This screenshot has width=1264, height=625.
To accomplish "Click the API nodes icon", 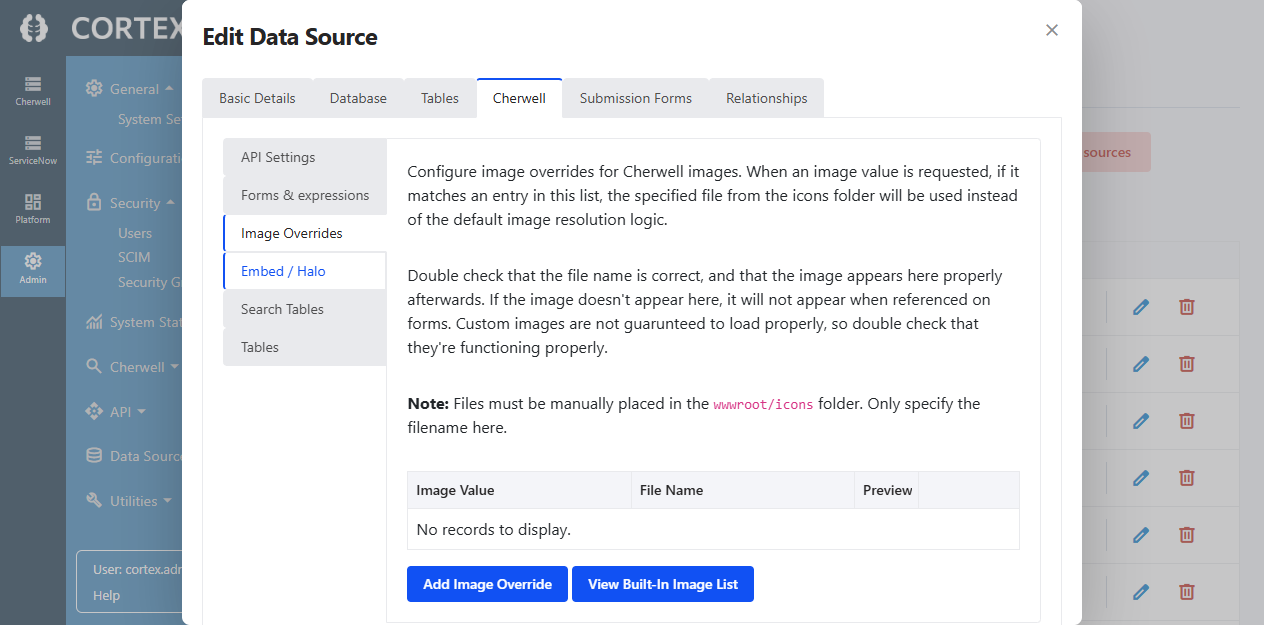I will (x=94, y=411).
